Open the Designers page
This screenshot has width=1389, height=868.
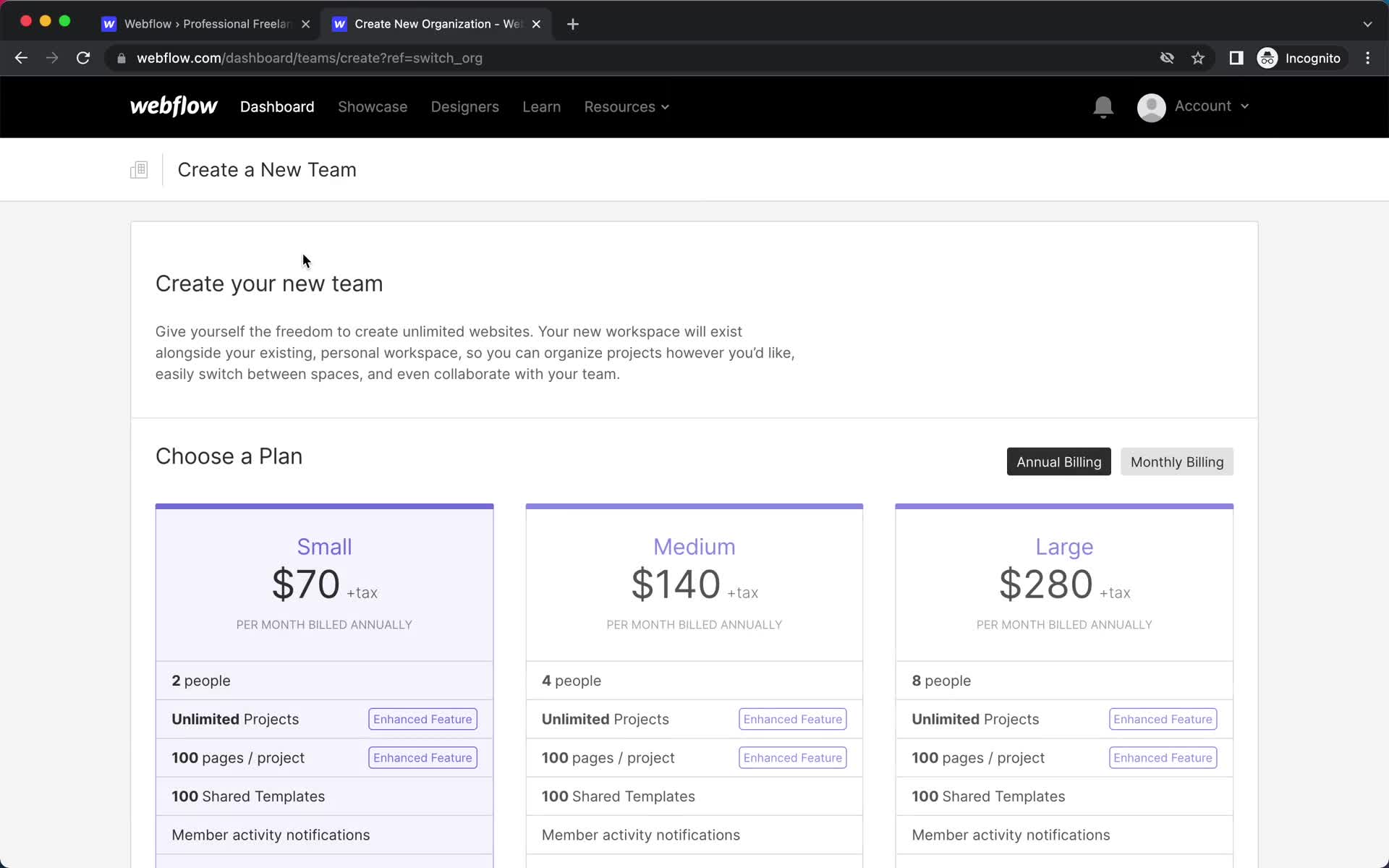click(464, 107)
